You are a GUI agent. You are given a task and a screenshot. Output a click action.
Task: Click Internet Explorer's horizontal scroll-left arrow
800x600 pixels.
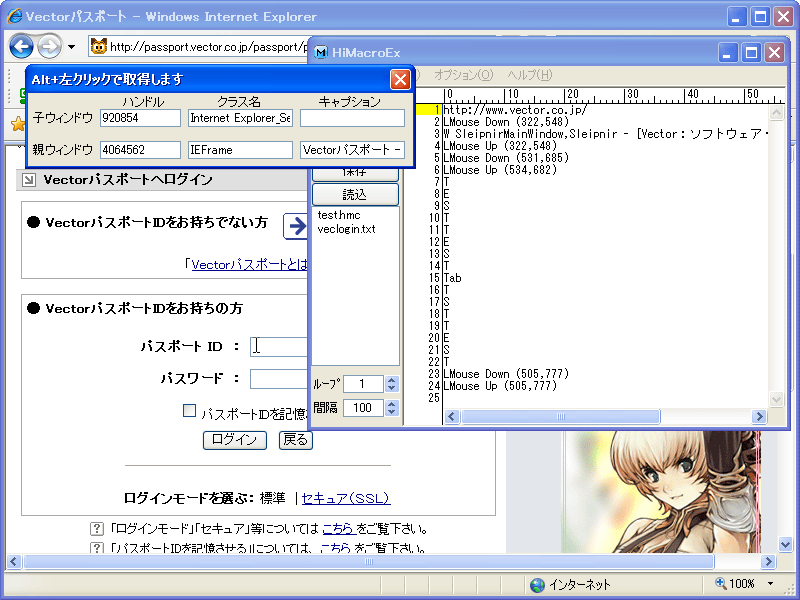coord(13,562)
